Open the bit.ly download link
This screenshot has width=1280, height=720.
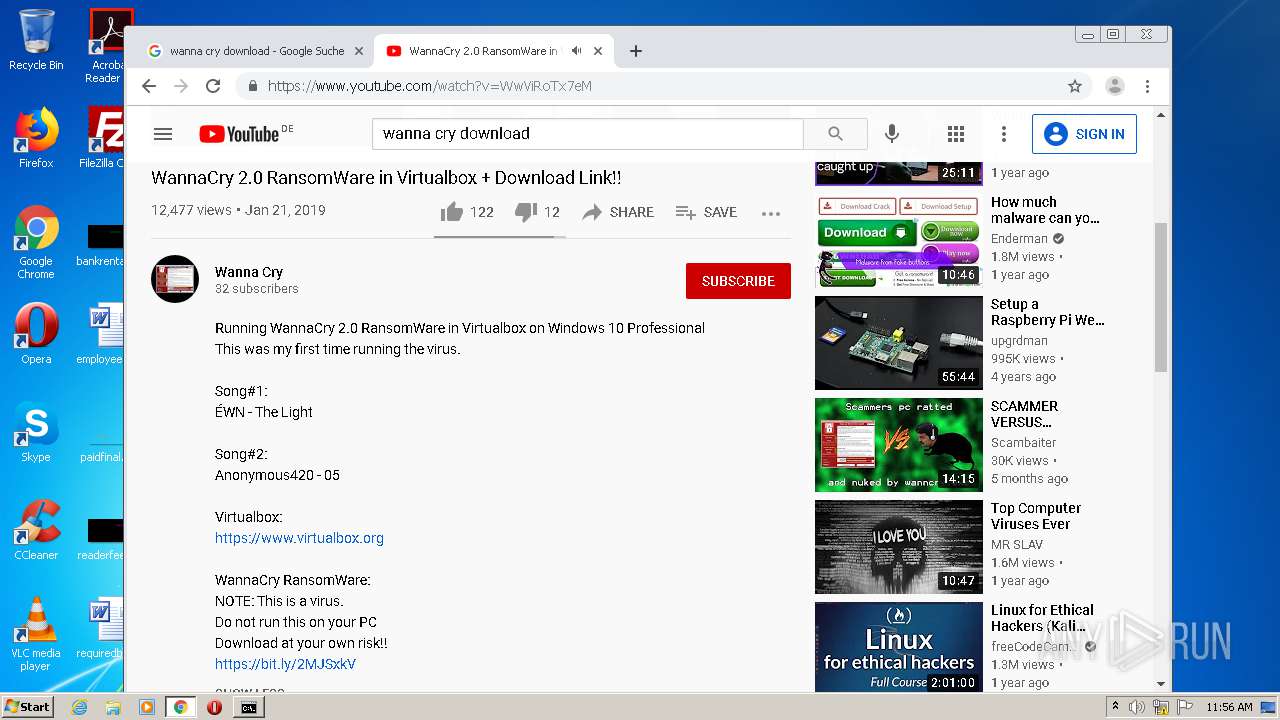[285, 664]
